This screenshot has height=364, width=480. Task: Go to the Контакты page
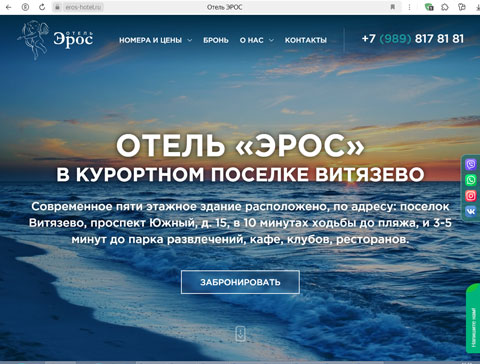pos(306,40)
